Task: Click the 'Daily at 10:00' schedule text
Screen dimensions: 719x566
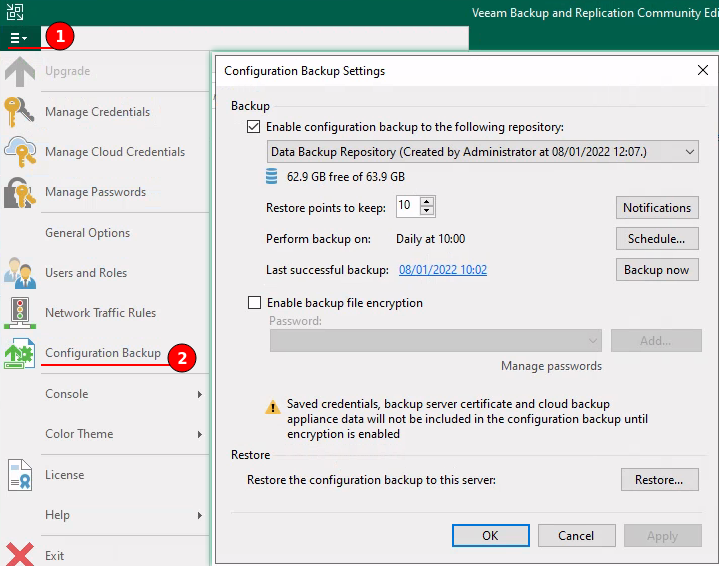Action: [431, 239]
